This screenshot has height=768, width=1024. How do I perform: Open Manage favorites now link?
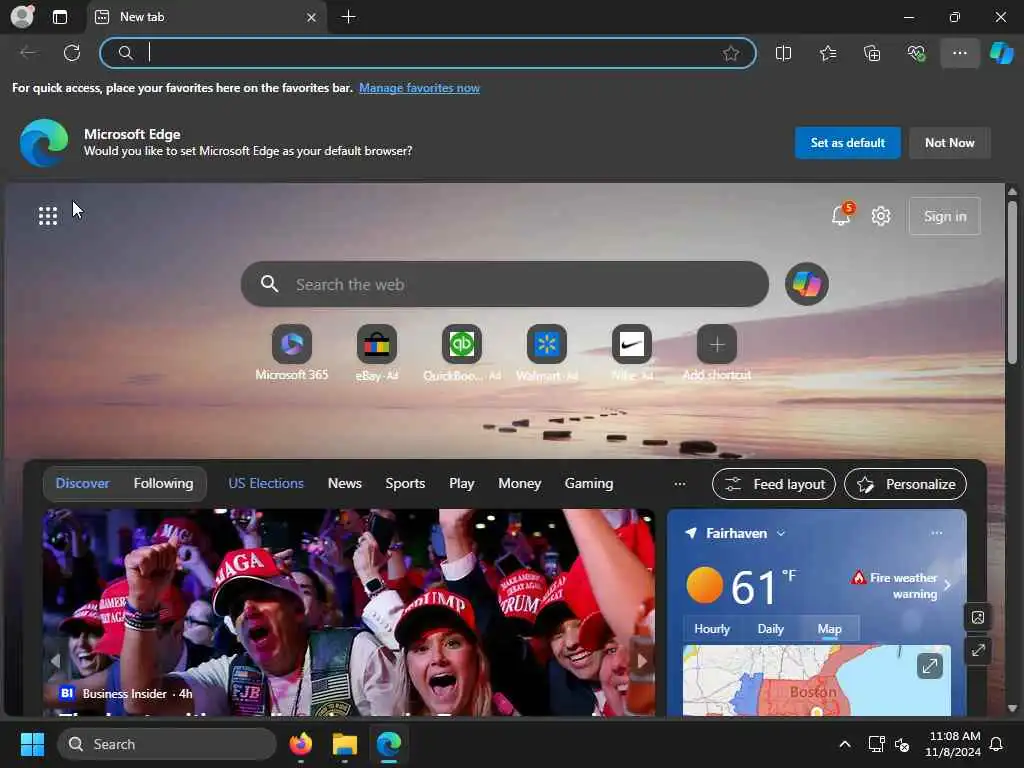[419, 88]
